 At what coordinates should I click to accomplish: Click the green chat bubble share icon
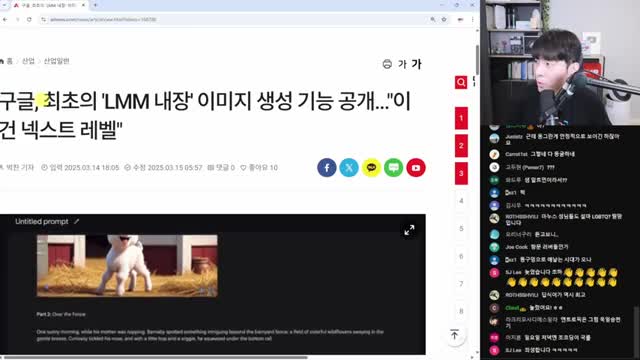[393, 168]
